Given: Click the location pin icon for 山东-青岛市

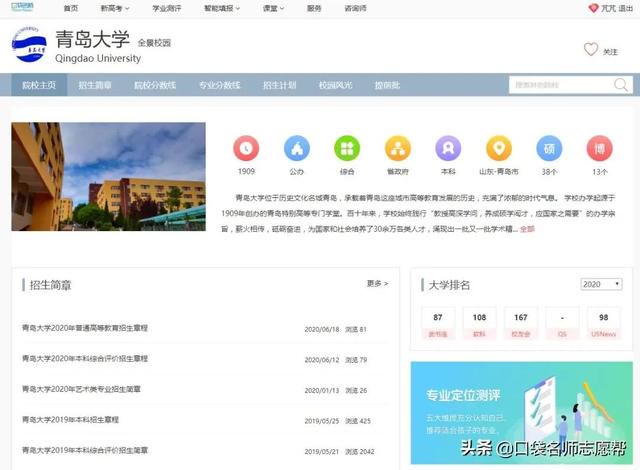Looking at the screenshot, I should coord(499,148).
